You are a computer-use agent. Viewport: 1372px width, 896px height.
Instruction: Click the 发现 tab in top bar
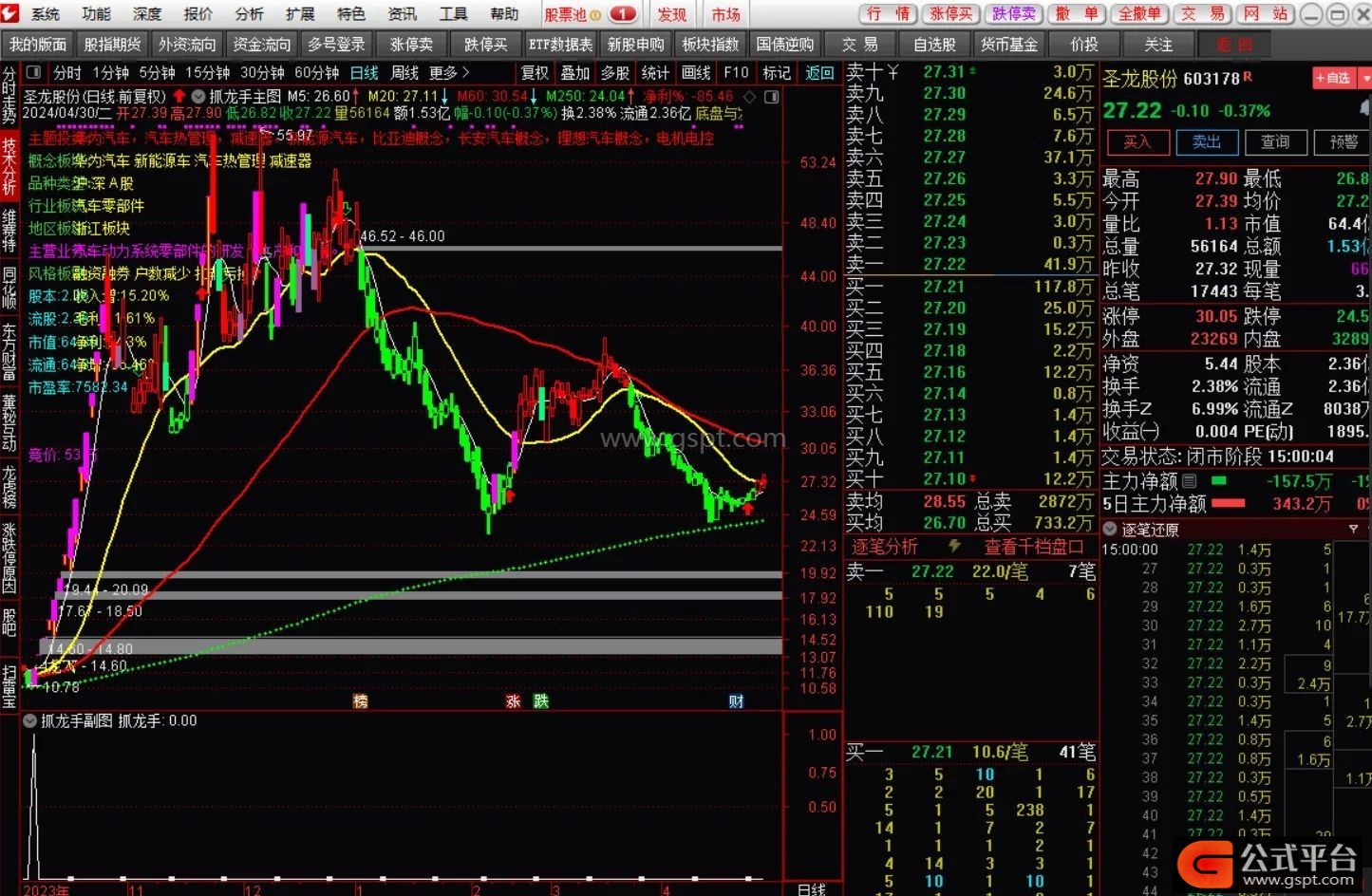672,14
